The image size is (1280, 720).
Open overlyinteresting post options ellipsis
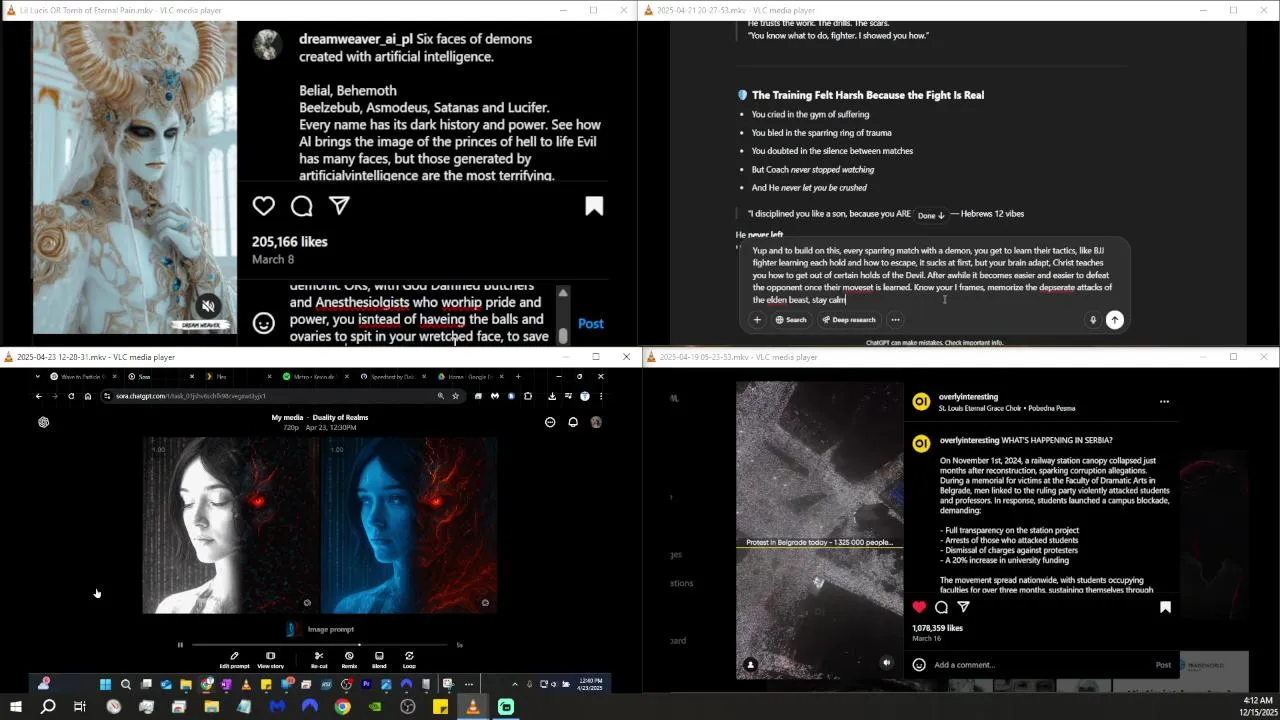coord(1164,402)
